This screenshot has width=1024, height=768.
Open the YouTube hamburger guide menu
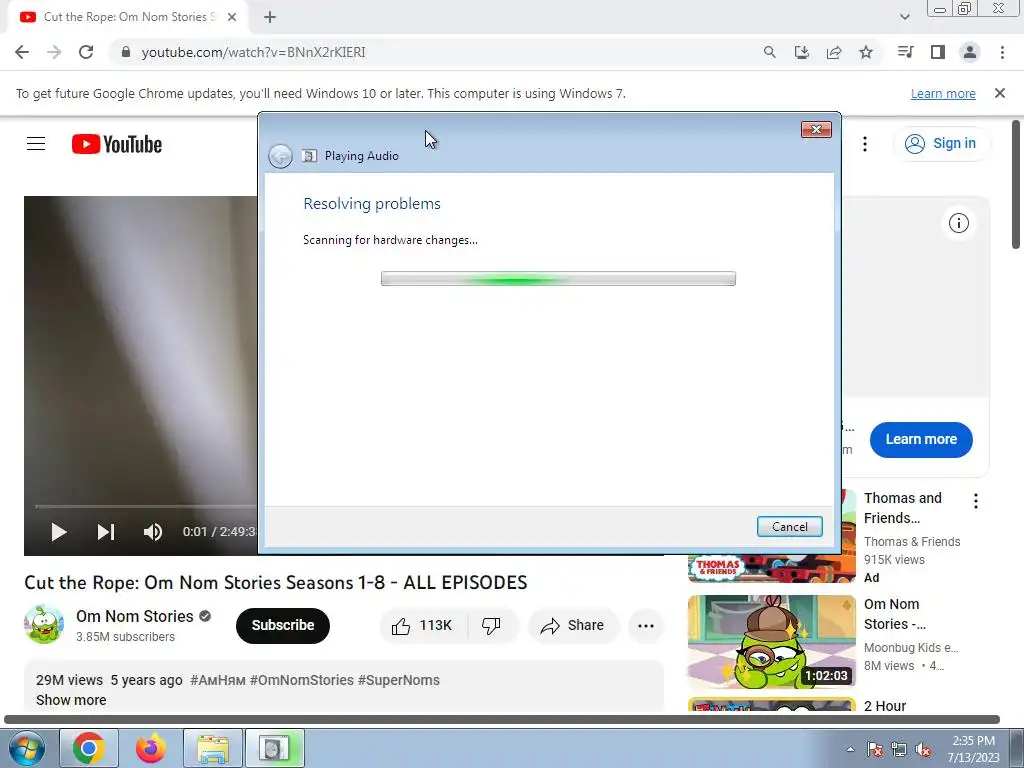tap(36, 144)
